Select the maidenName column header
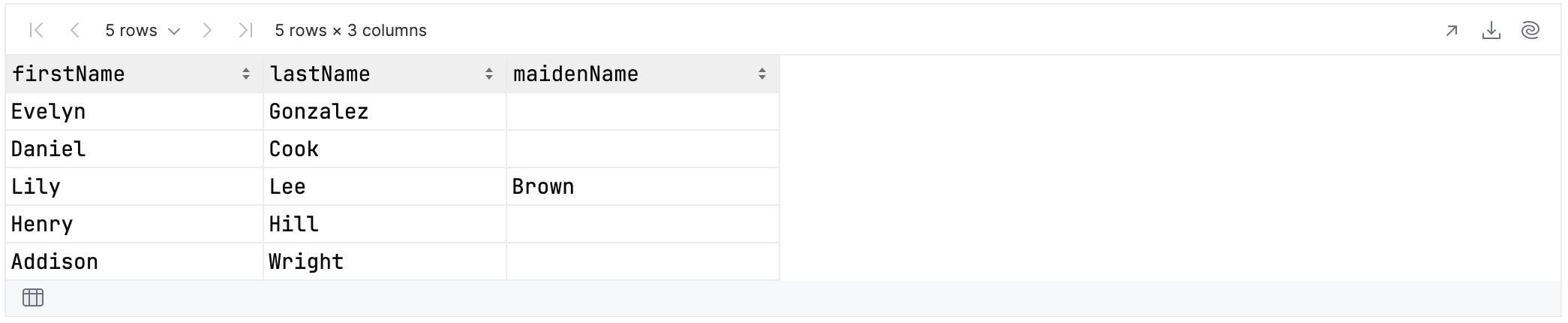1568x323 pixels. pos(643,74)
